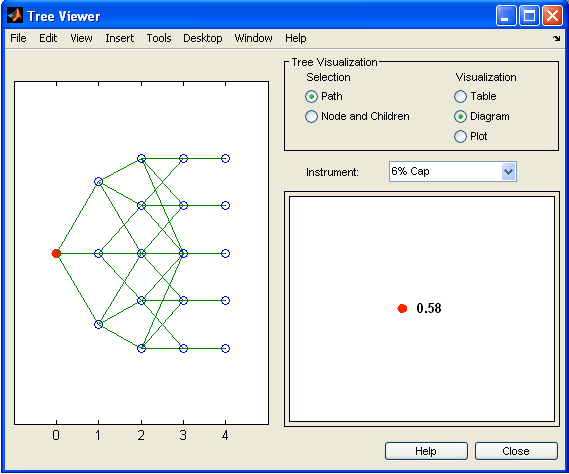Screen dimensions: 569x474
Task: Select the Diagram visualization option
Action: pos(460,117)
